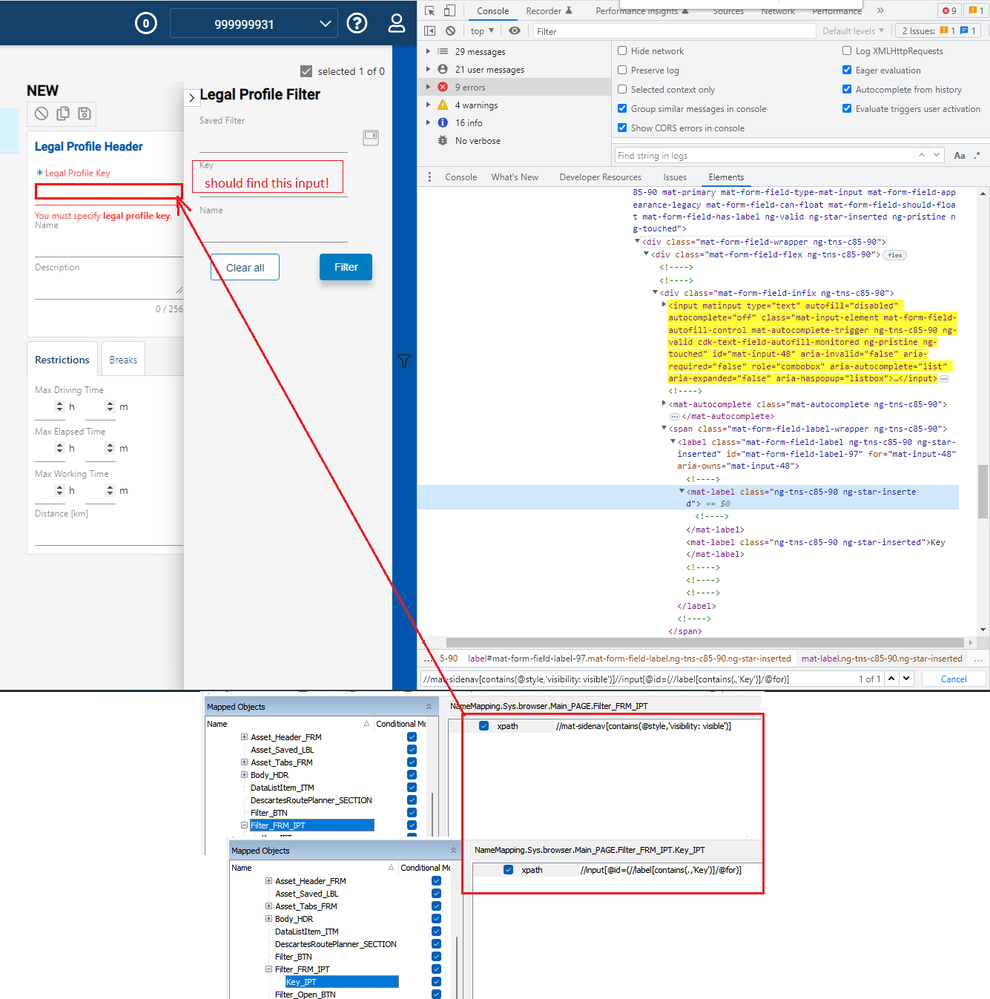Collapse the lower Mapped Objects panel
Screen dimensions: 990x999
coord(453,851)
